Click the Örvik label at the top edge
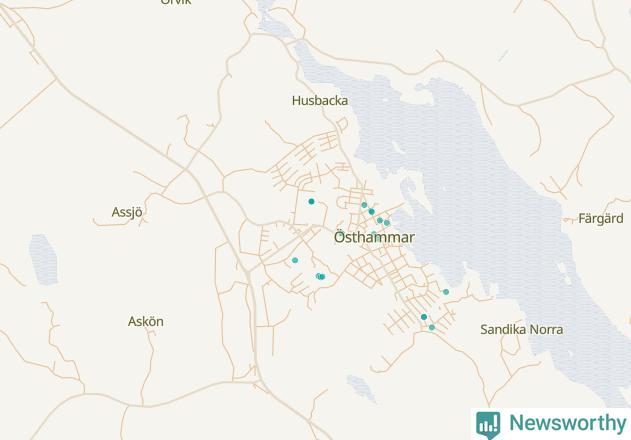This screenshot has width=631, height=440. point(176,2)
